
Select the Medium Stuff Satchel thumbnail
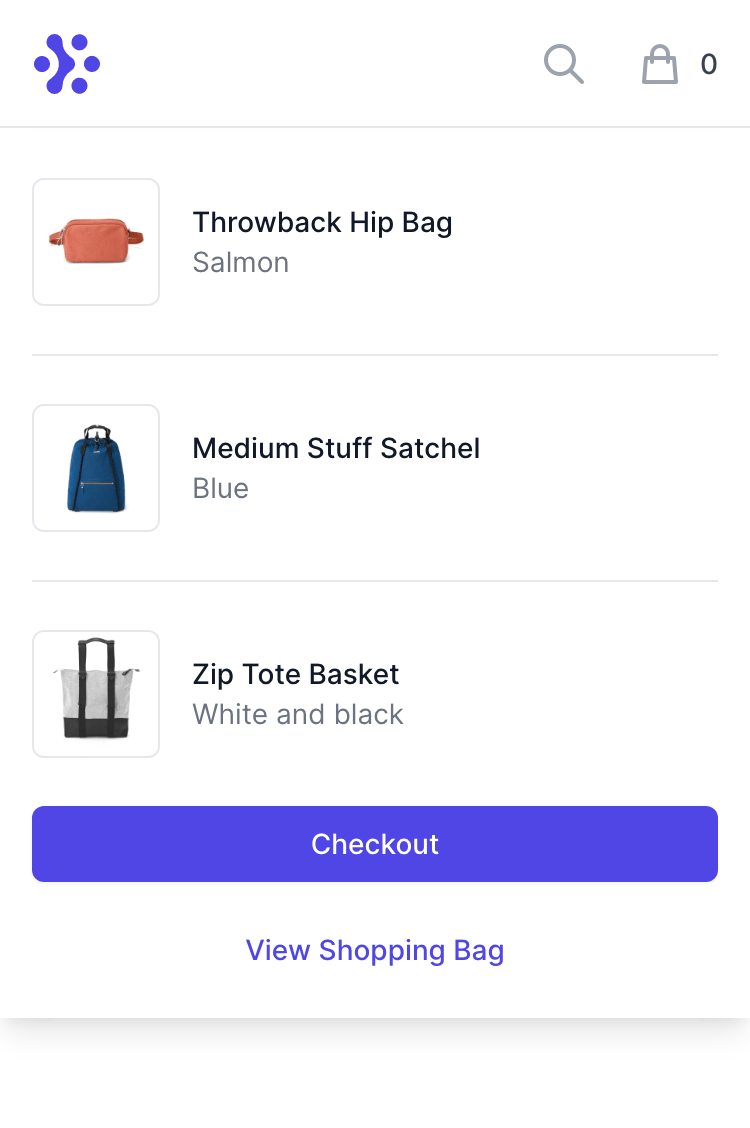tap(96, 468)
